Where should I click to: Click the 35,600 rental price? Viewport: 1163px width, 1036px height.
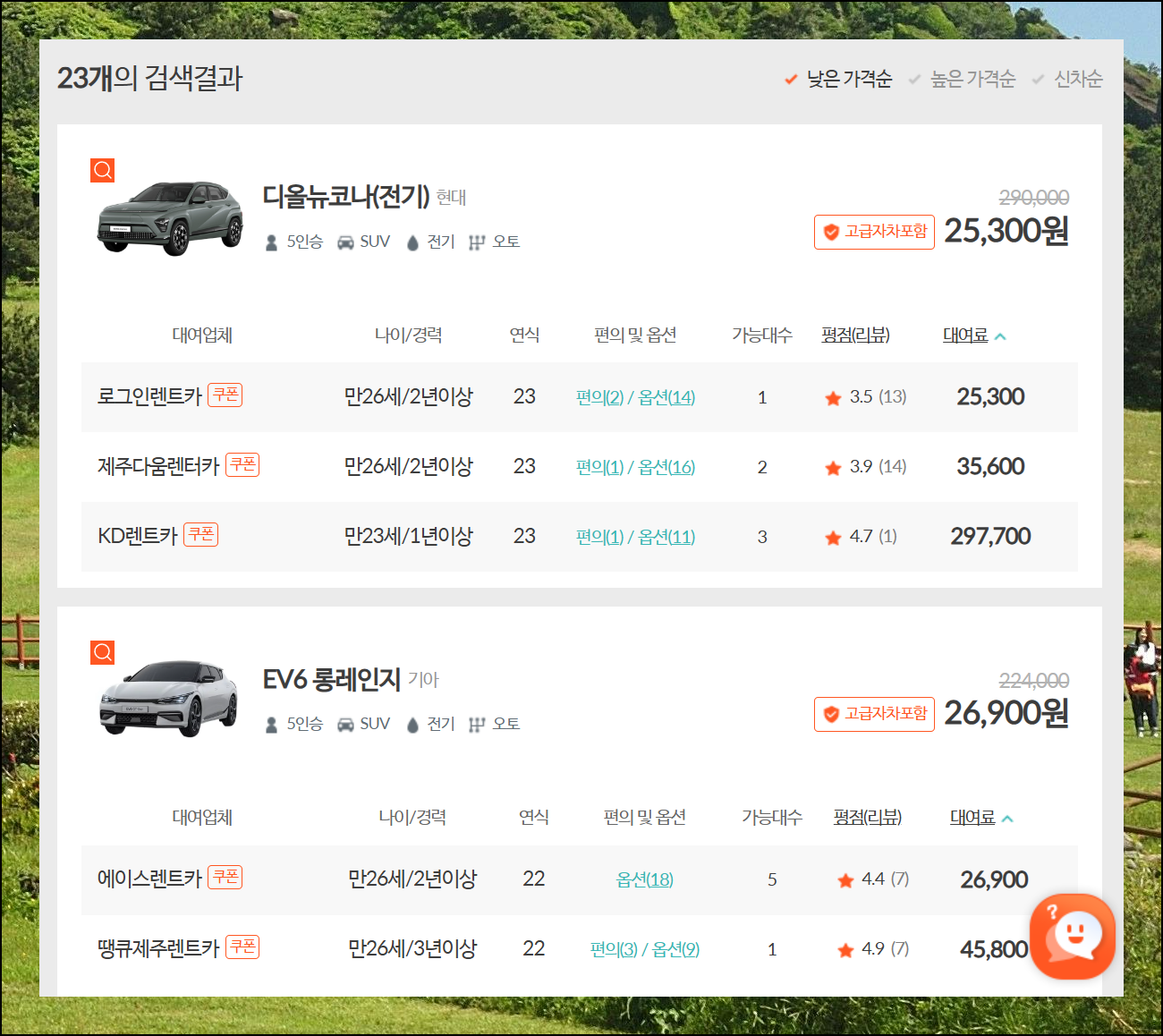(x=990, y=466)
